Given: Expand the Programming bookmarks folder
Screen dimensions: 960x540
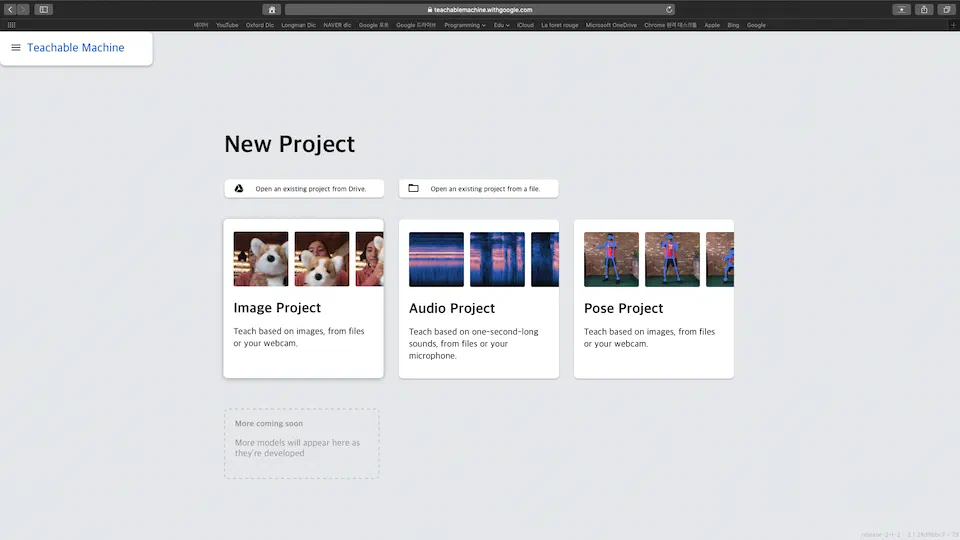Looking at the screenshot, I should pyautogui.click(x=465, y=25).
